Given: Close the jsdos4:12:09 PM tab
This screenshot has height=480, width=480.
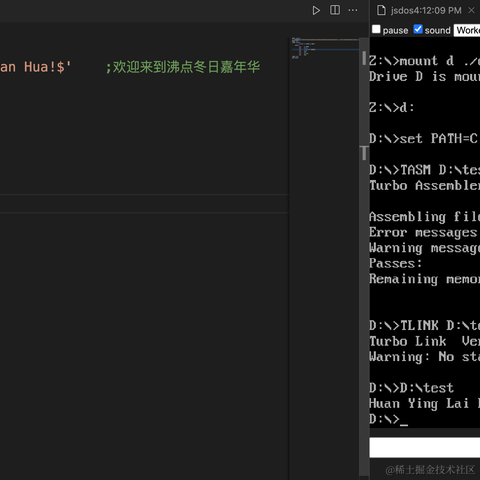Looking at the screenshot, I should pyautogui.click(x=471, y=10).
